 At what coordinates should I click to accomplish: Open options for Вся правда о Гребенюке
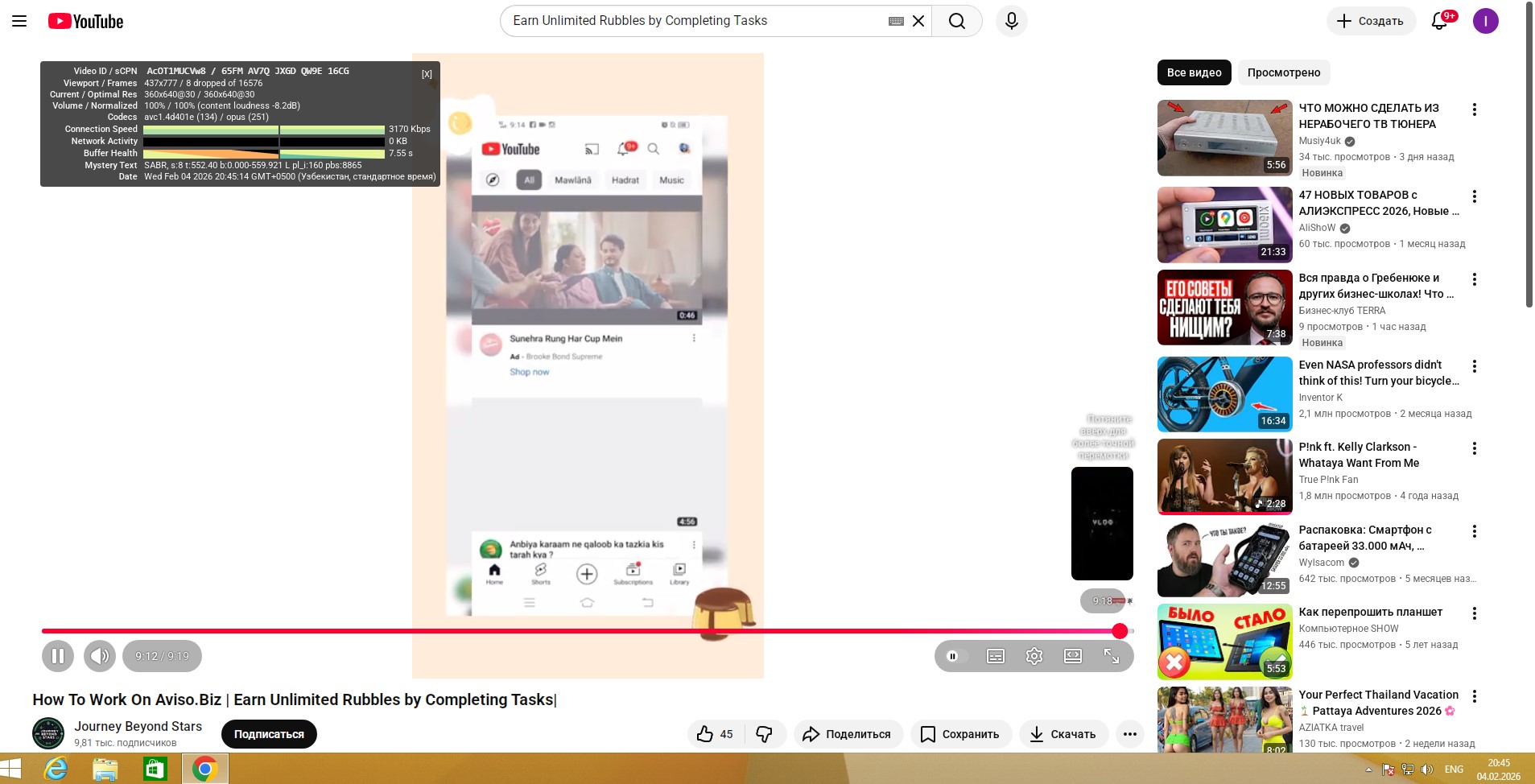click(x=1475, y=279)
